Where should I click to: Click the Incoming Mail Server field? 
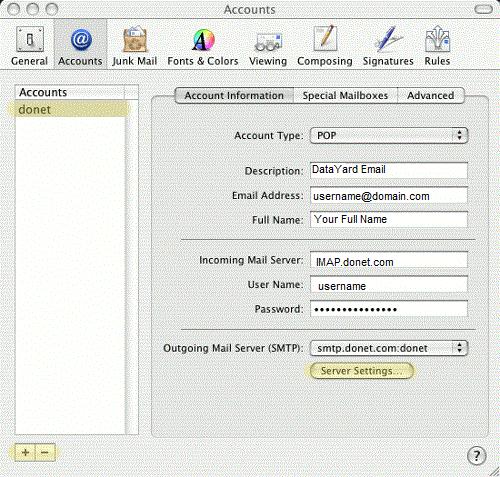tap(389, 260)
